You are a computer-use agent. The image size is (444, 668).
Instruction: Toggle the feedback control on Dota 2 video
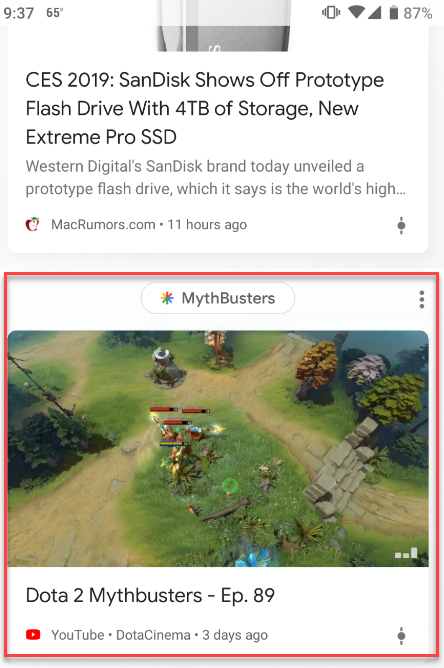(x=401, y=636)
